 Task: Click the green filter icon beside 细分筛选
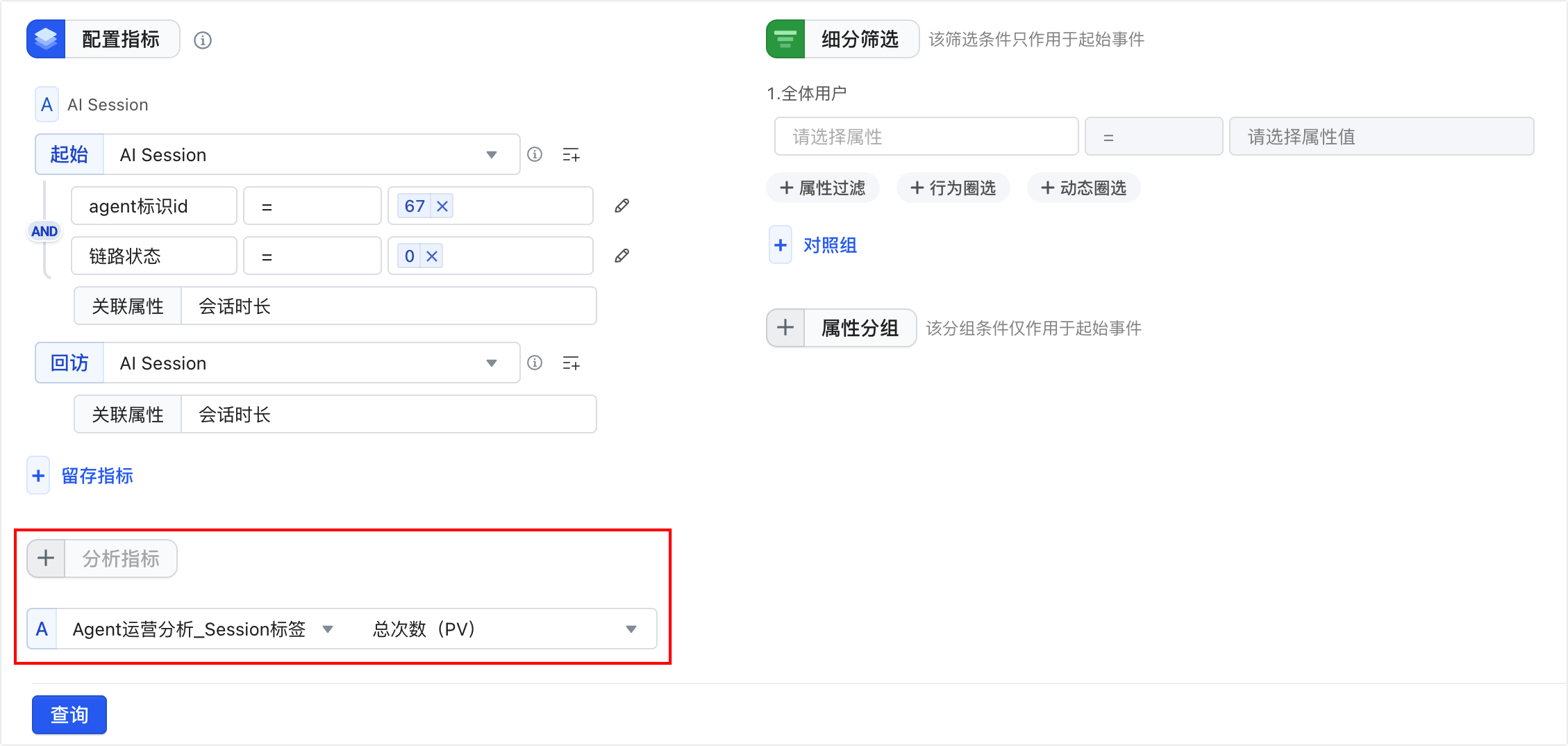click(x=785, y=39)
